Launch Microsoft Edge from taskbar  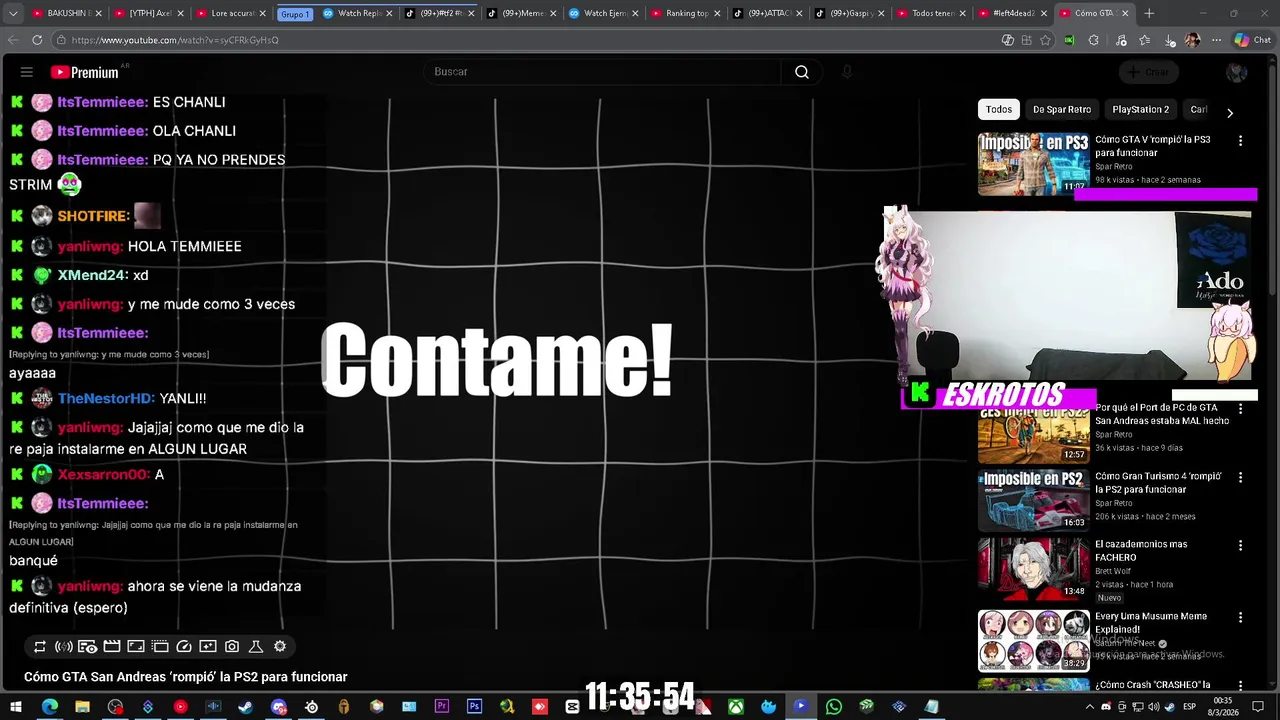click(50, 707)
